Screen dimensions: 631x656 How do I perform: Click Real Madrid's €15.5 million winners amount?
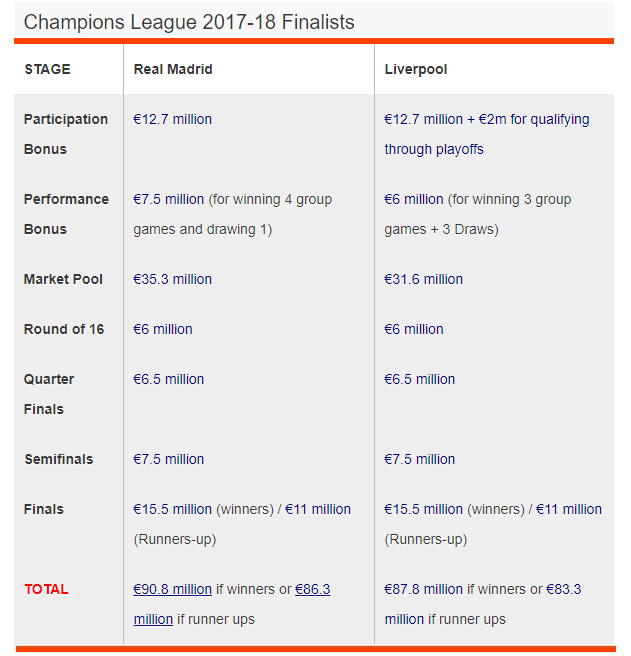tap(172, 509)
